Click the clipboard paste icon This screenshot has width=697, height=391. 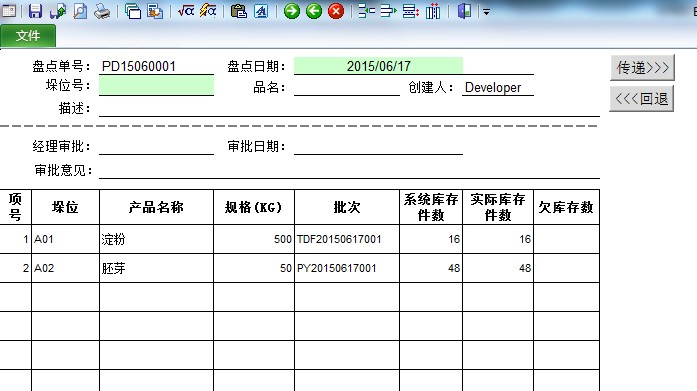(x=239, y=11)
